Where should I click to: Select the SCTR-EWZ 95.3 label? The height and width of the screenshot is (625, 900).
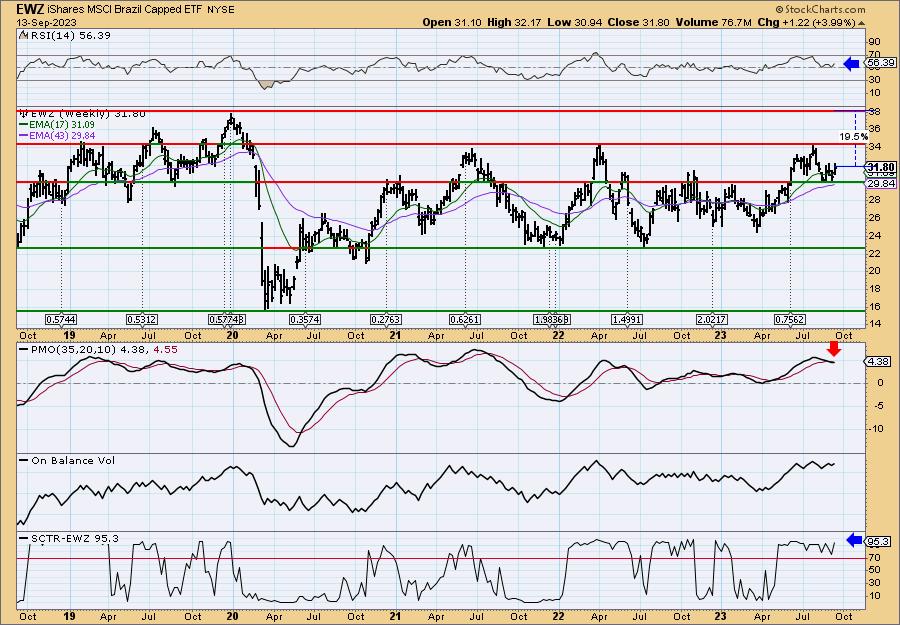[70, 538]
